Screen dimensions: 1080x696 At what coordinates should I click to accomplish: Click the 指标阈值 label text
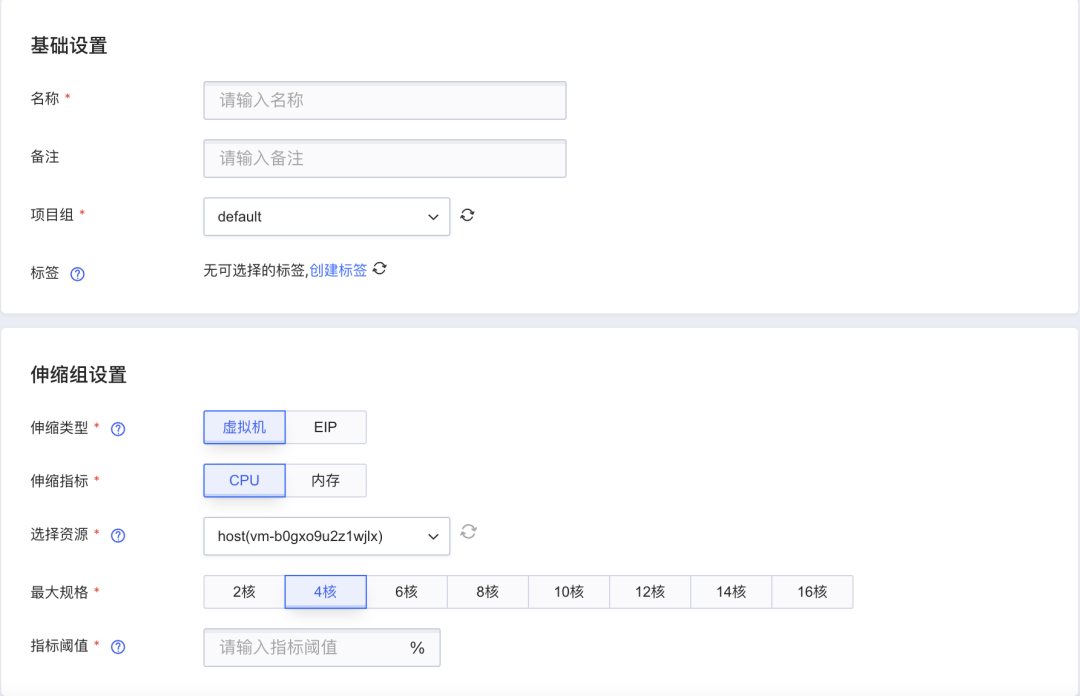click(x=59, y=646)
